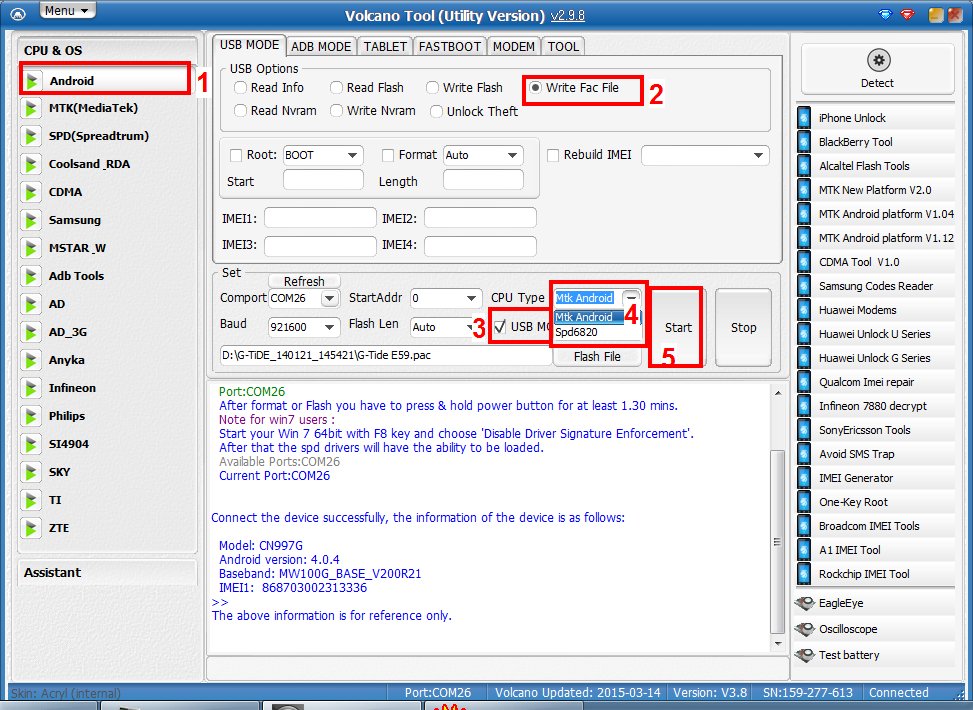Select the Read Flash radio button
This screenshot has width=973, height=710.
click(x=336, y=88)
